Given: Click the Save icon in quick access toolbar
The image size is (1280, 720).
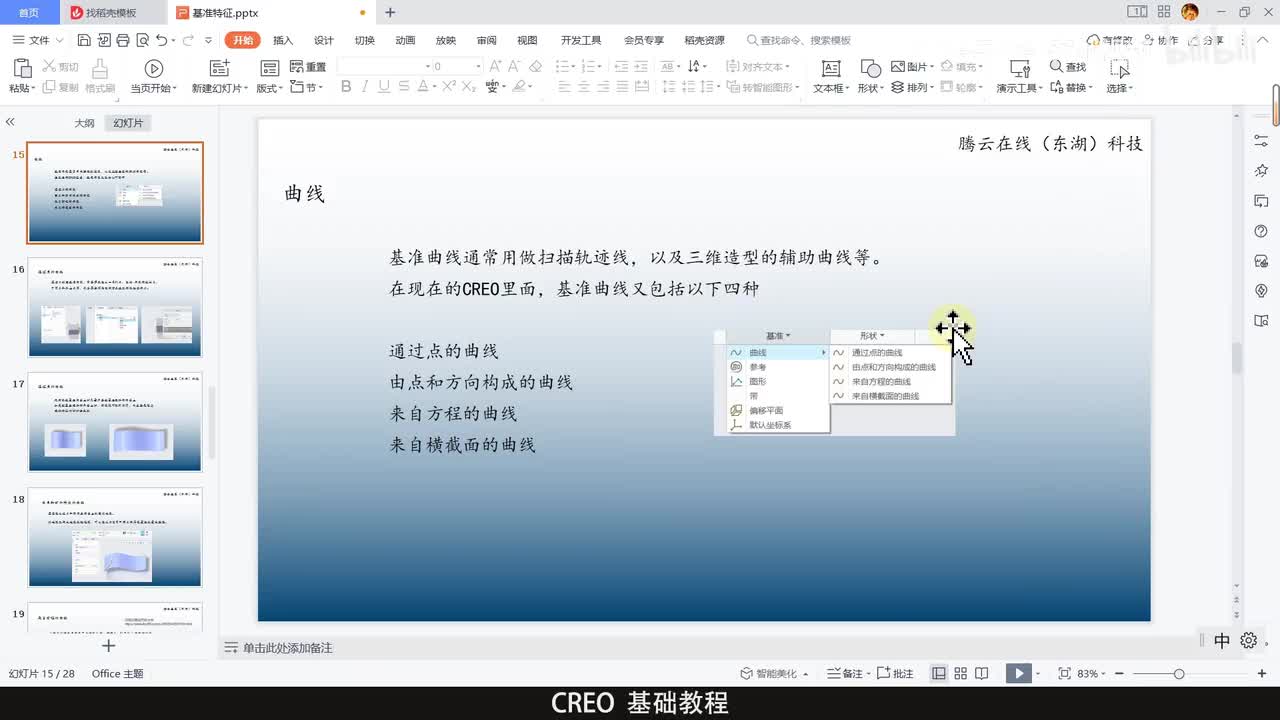Looking at the screenshot, I should pyautogui.click(x=84, y=40).
